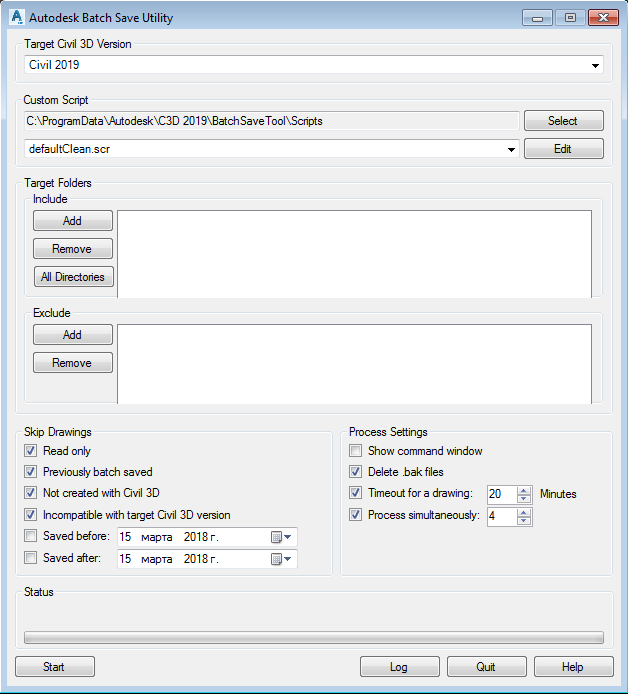This screenshot has width=628, height=694.
Task: Decrease the simultaneous process count
Action: (x=524, y=520)
